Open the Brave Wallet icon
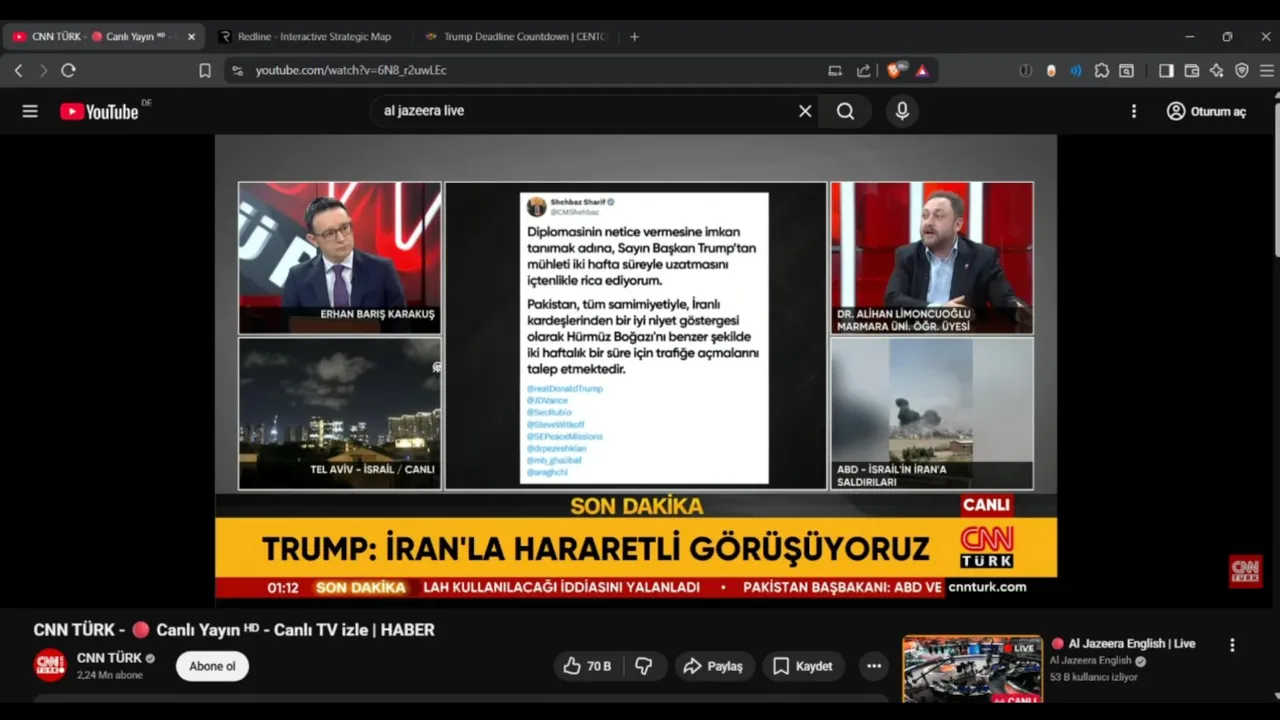 (x=1192, y=71)
